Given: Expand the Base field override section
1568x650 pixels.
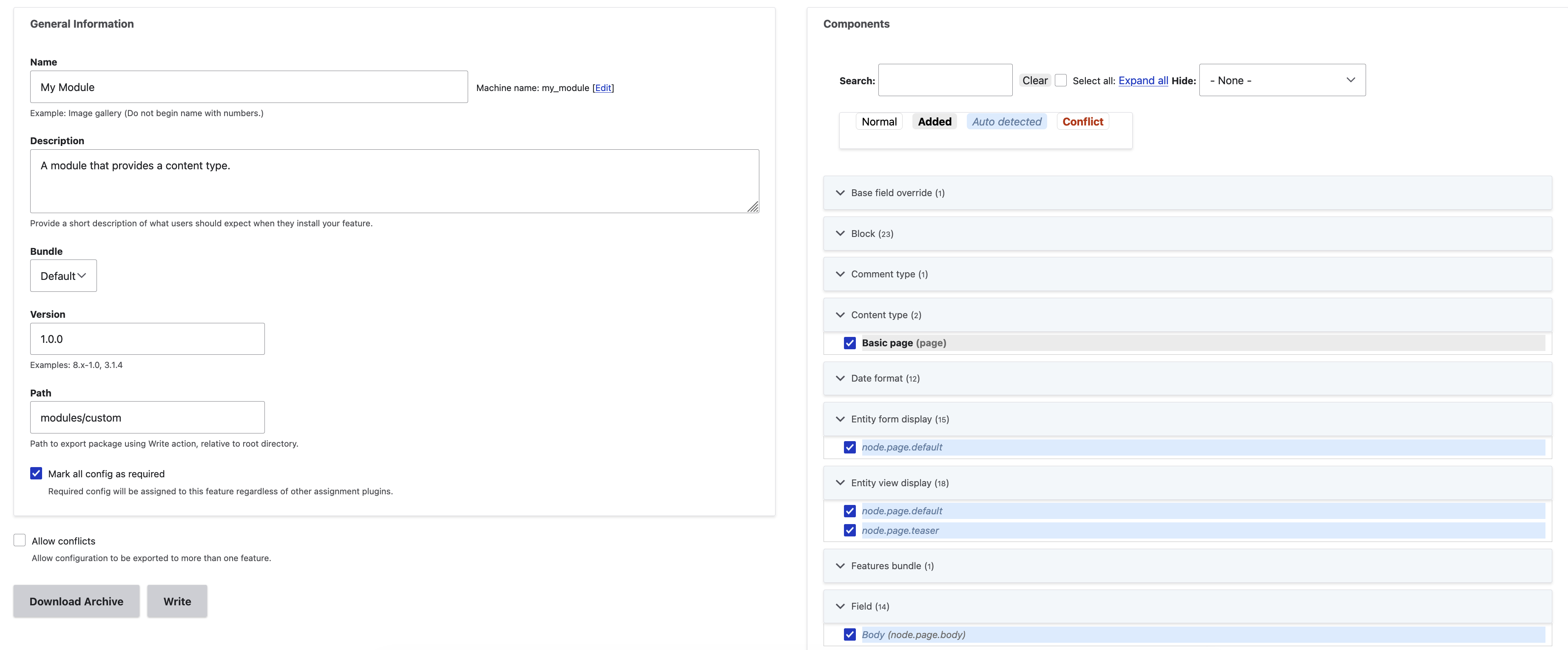Looking at the screenshot, I should point(1187,193).
